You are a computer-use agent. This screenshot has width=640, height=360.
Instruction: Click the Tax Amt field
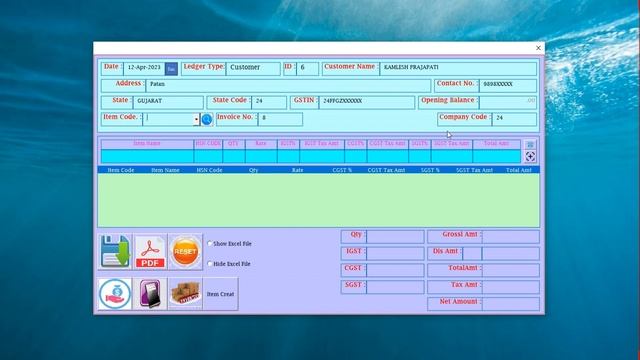point(511,287)
